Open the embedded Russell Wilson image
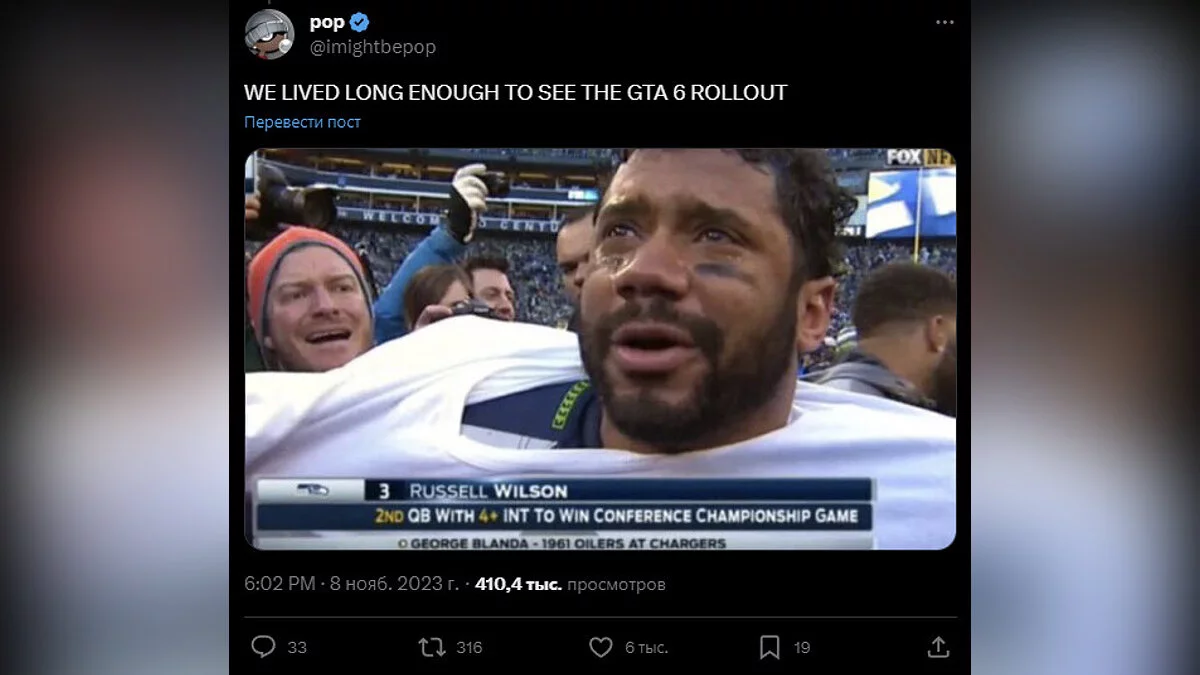The height and width of the screenshot is (675, 1200). click(600, 349)
